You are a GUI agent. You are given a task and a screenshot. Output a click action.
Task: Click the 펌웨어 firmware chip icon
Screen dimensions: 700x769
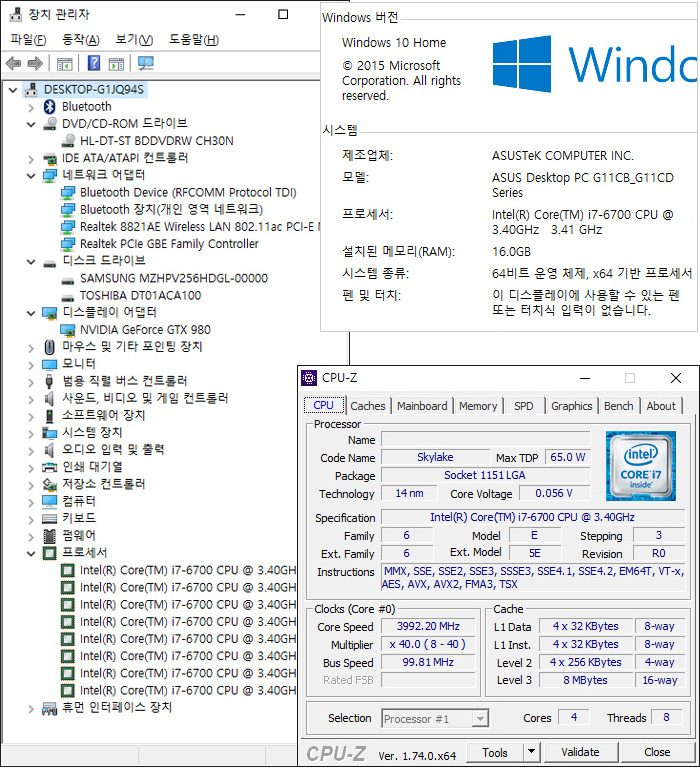[x=50, y=536]
